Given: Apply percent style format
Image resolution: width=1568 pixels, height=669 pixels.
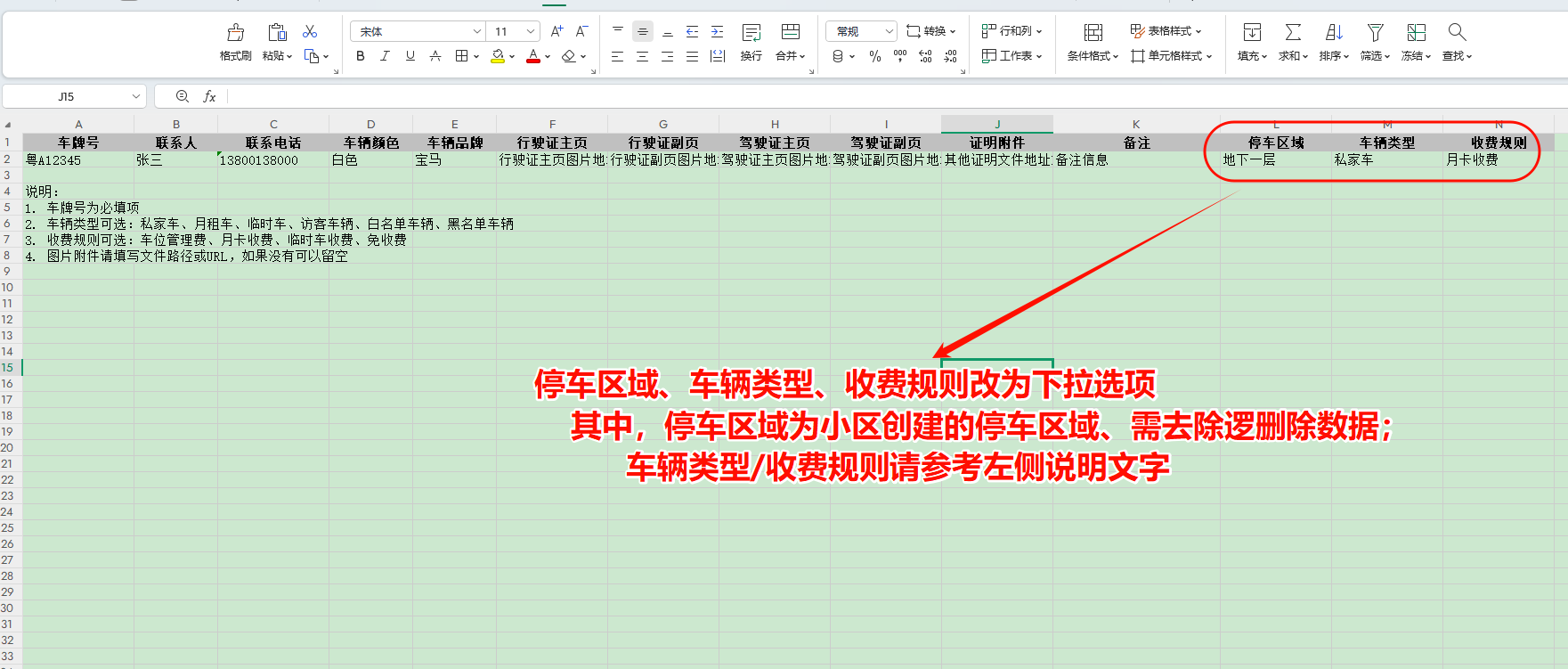Looking at the screenshot, I should (x=875, y=56).
